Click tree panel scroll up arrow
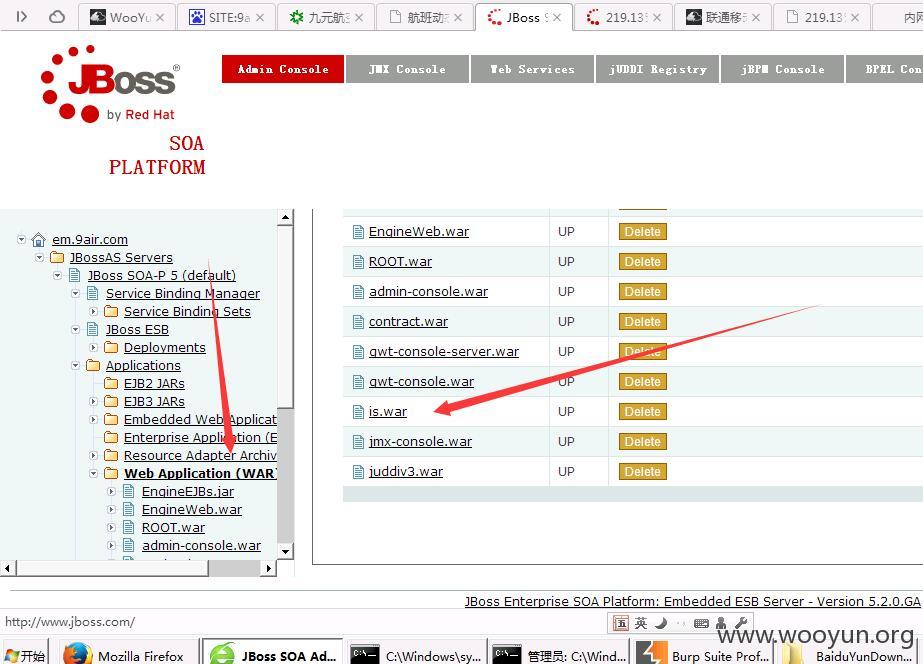Viewport: 923px width, 664px height. point(285,217)
